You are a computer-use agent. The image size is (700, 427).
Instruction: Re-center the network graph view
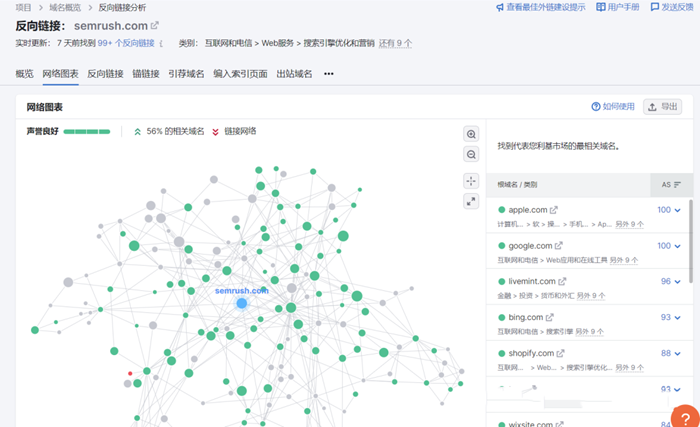[471, 181]
